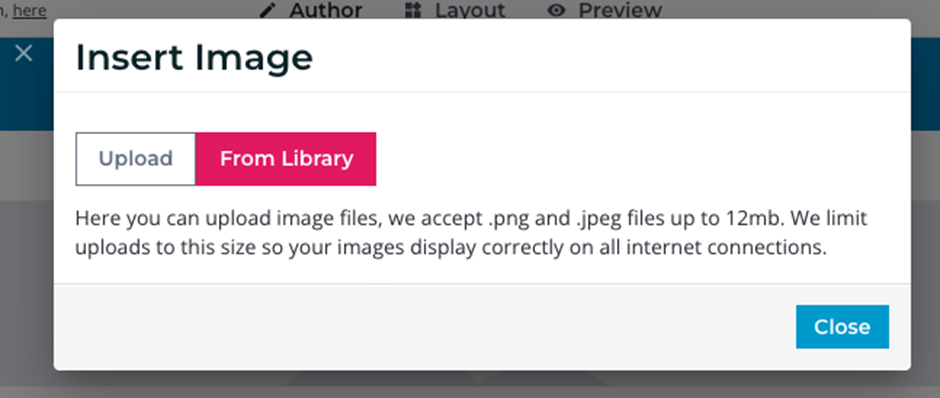The height and width of the screenshot is (398, 940).
Task: Select the From Library option
Action: tap(286, 159)
